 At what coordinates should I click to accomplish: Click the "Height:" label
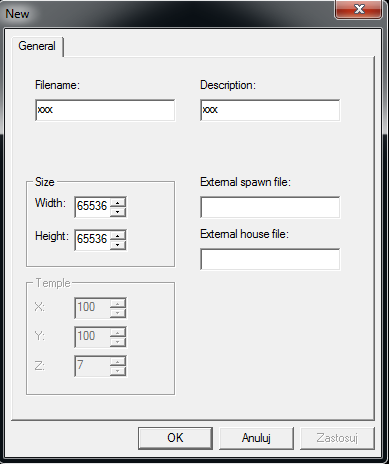tap(52, 236)
